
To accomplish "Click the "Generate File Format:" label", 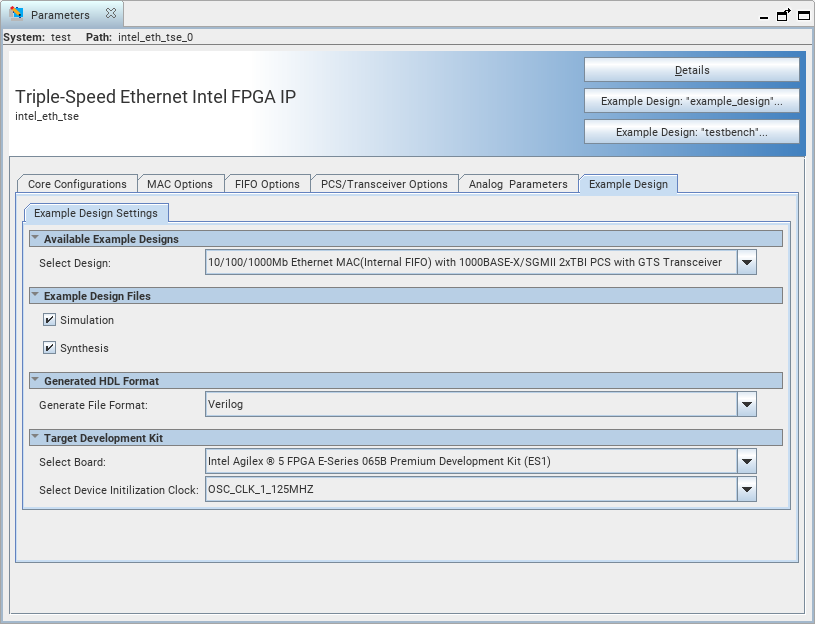I will click(94, 405).
